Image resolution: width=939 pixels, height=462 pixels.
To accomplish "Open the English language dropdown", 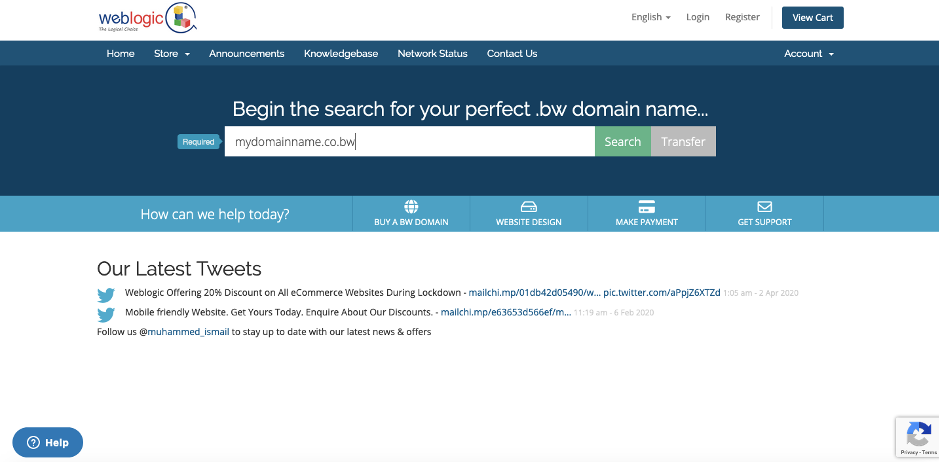I will 650,17.
